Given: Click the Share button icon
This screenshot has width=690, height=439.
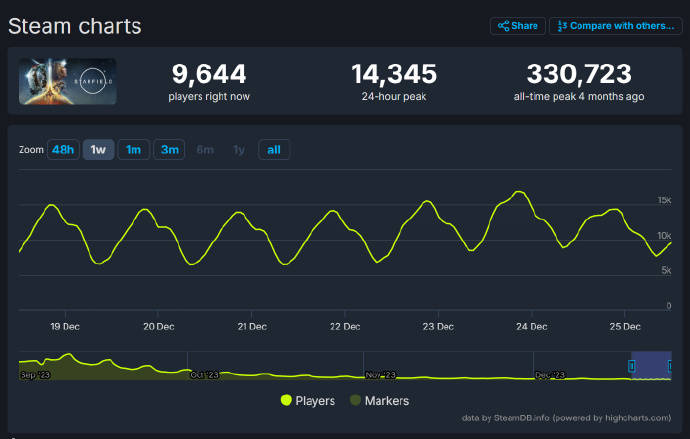Looking at the screenshot, I should pos(504,26).
